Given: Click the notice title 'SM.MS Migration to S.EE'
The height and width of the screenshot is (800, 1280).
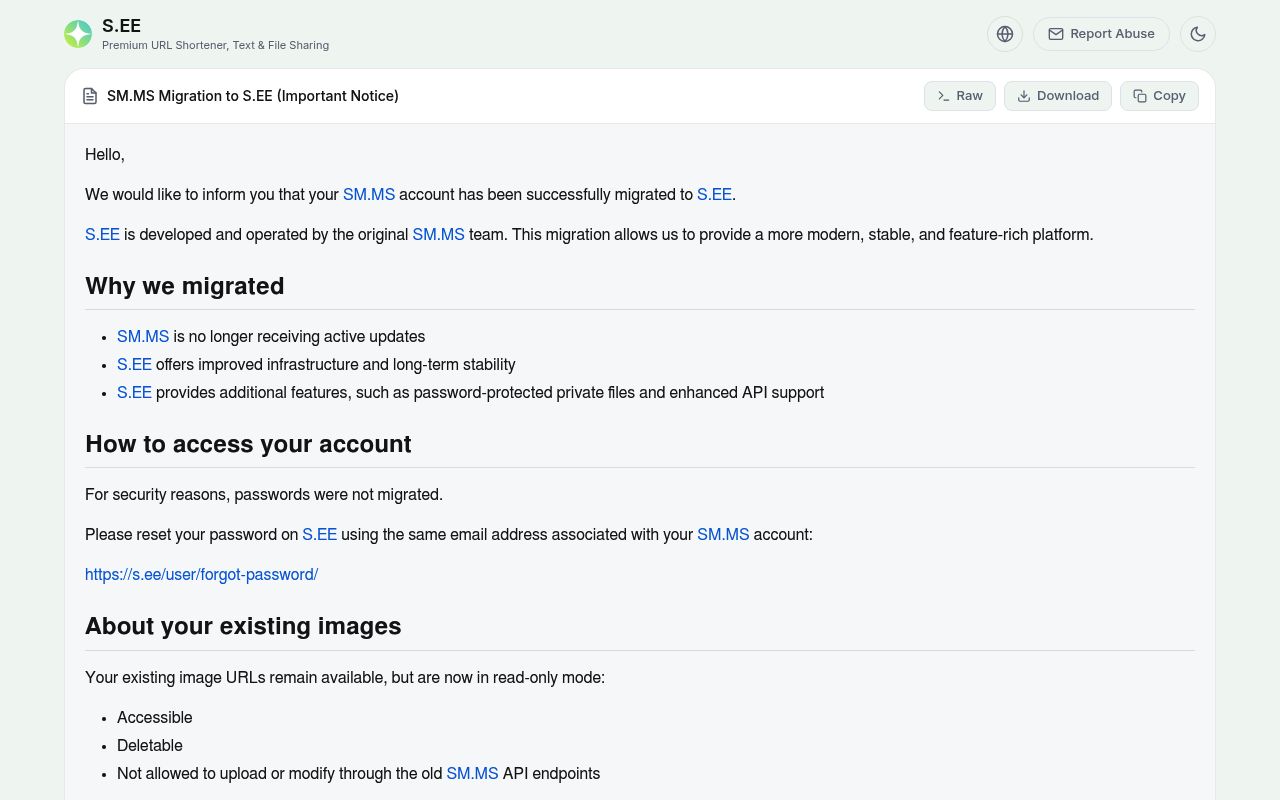Looking at the screenshot, I should click(x=253, y=96).
